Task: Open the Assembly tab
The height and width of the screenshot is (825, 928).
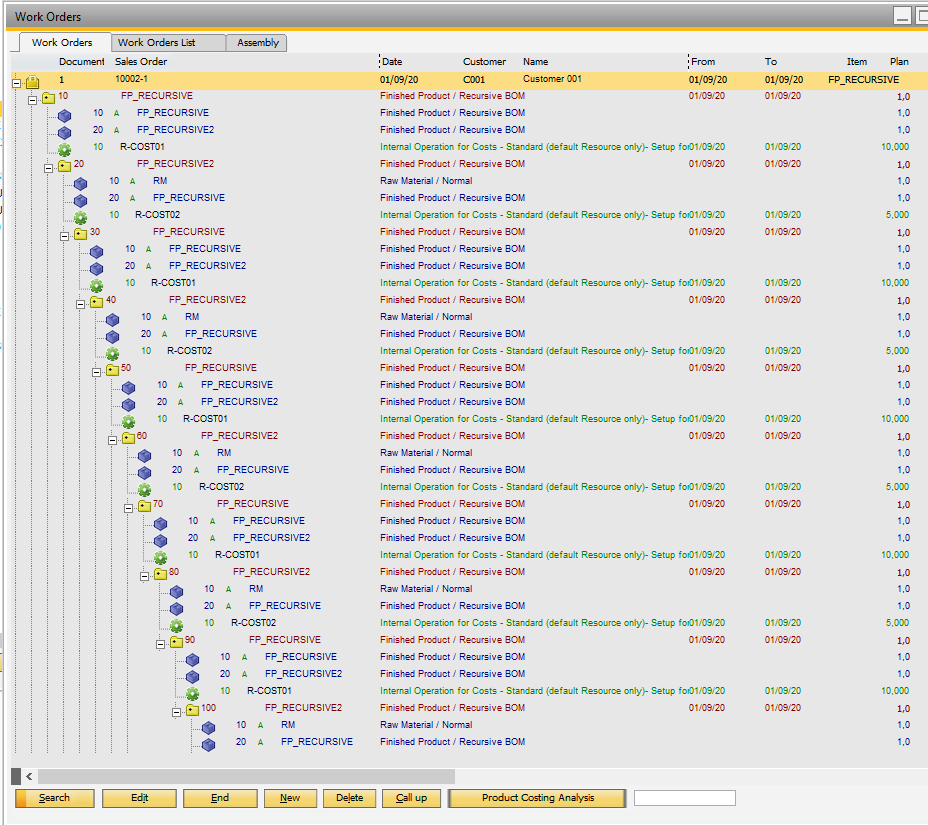Action: coord(256,43)
